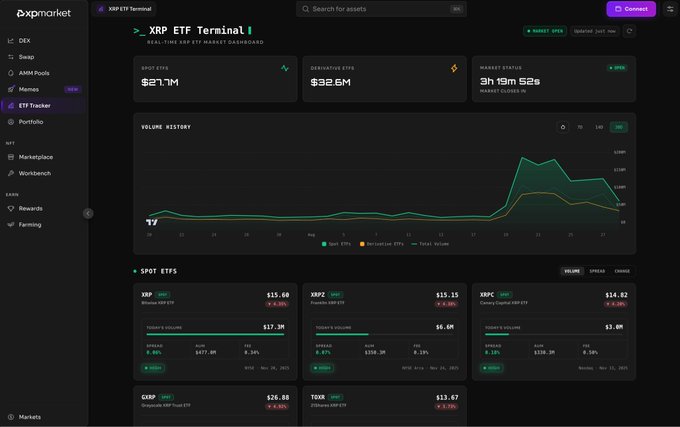680x427 pixels.
Task: Click the Updated just now label
Action: pyautogui.click(x=595, y=31)
